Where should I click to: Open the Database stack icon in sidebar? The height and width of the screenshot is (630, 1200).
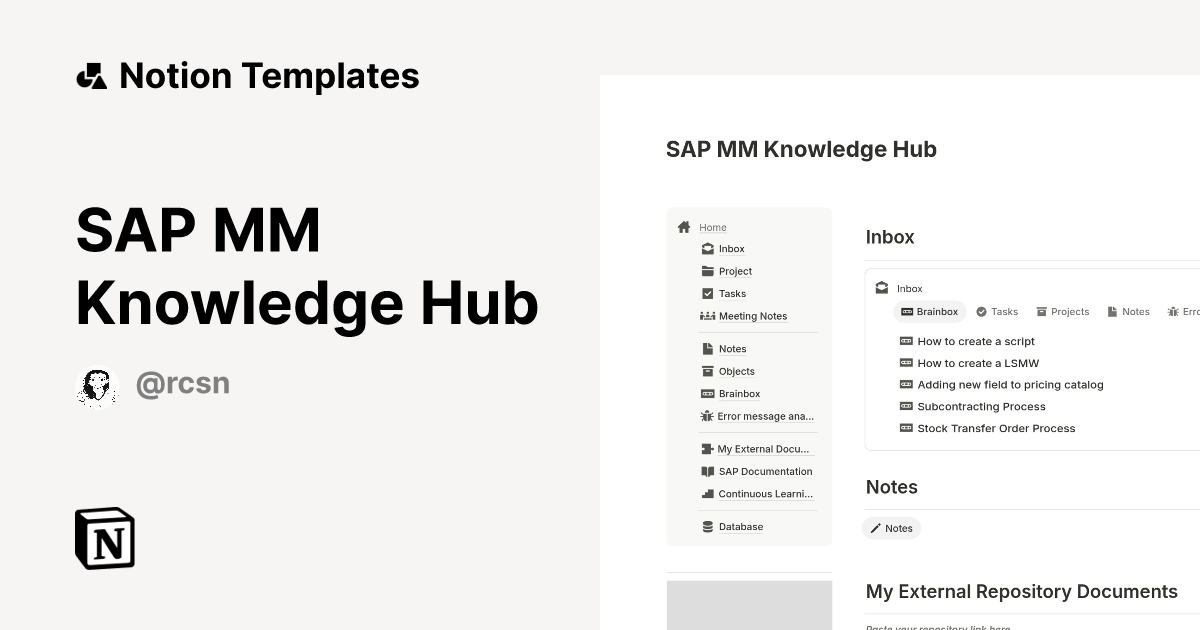point(707,526)
